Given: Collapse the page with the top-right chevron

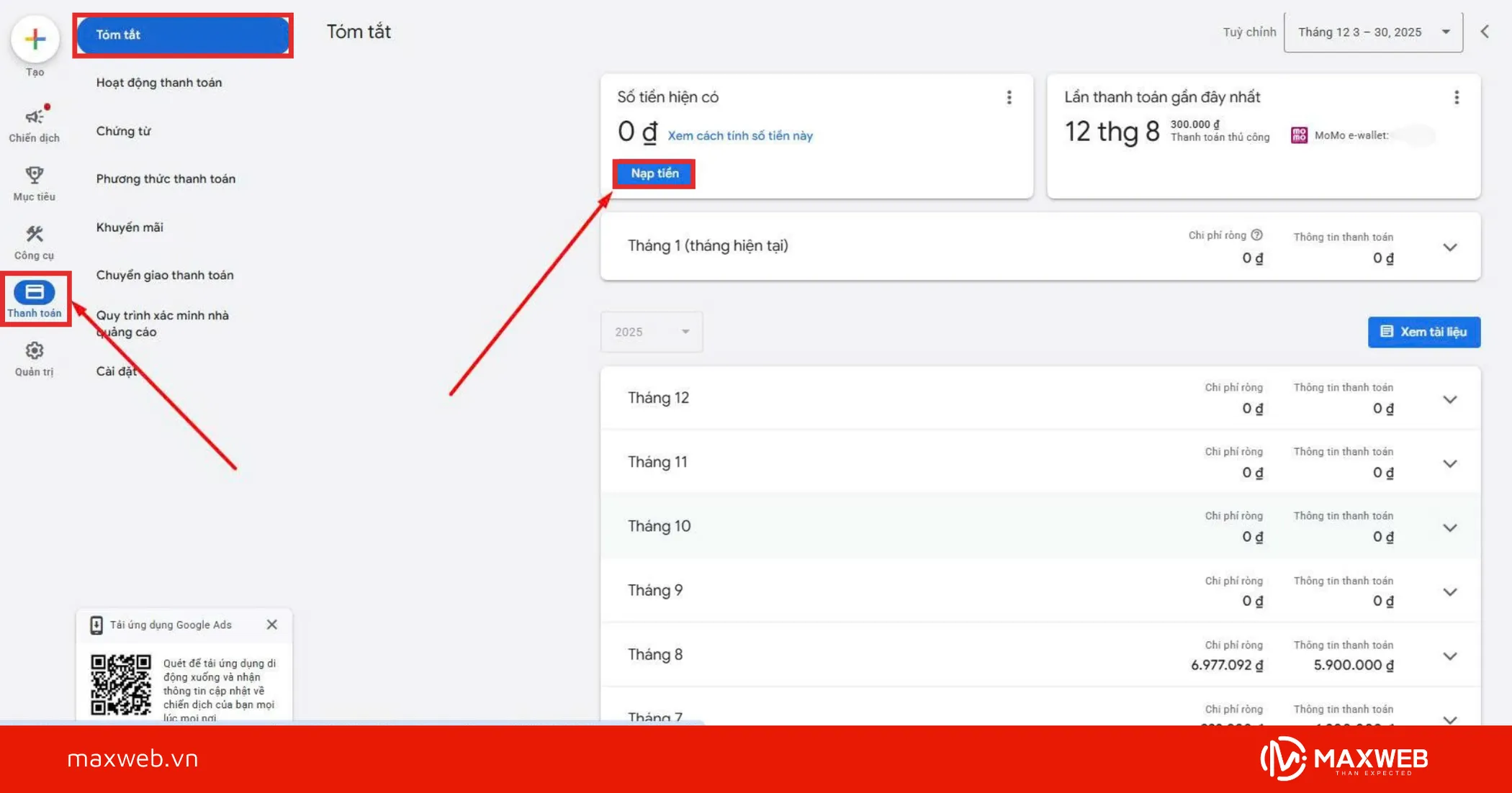Looking at the screenshot, I should click(1485, 32).
